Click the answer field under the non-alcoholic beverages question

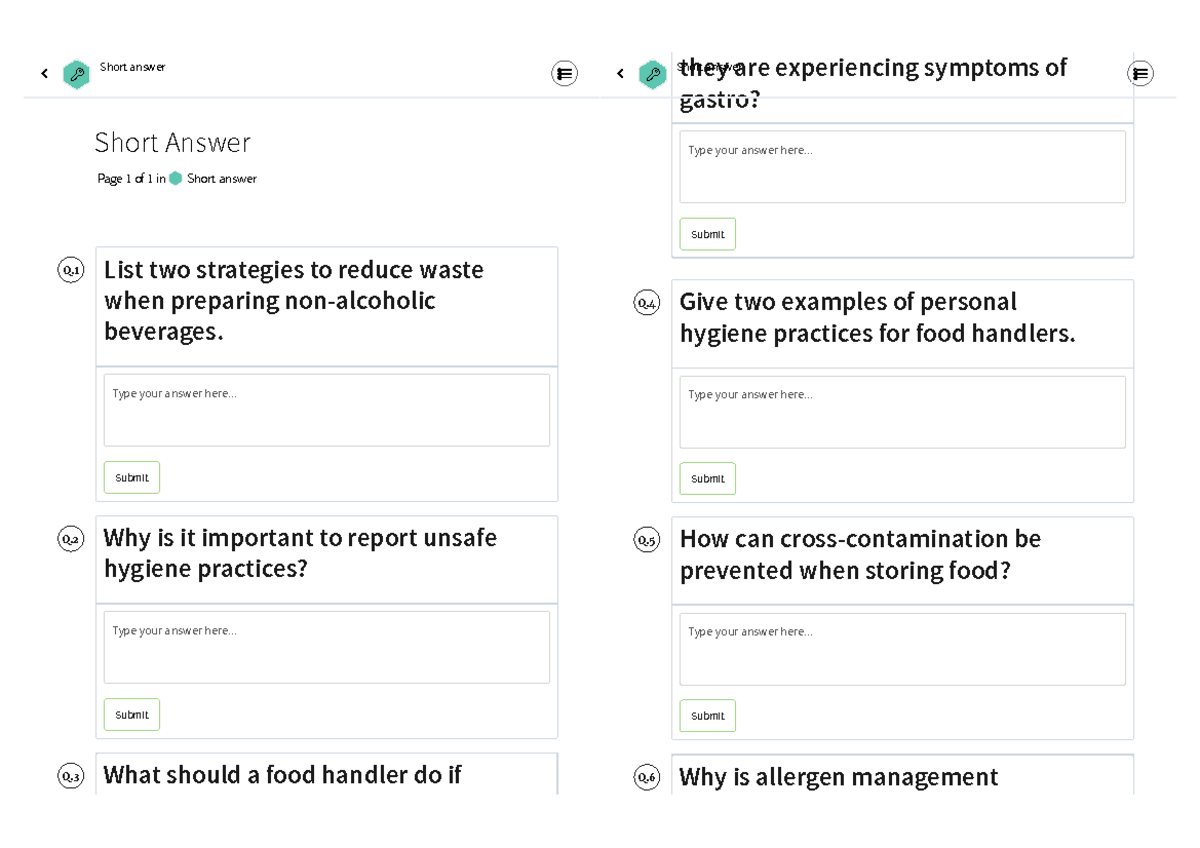point(327,410)
